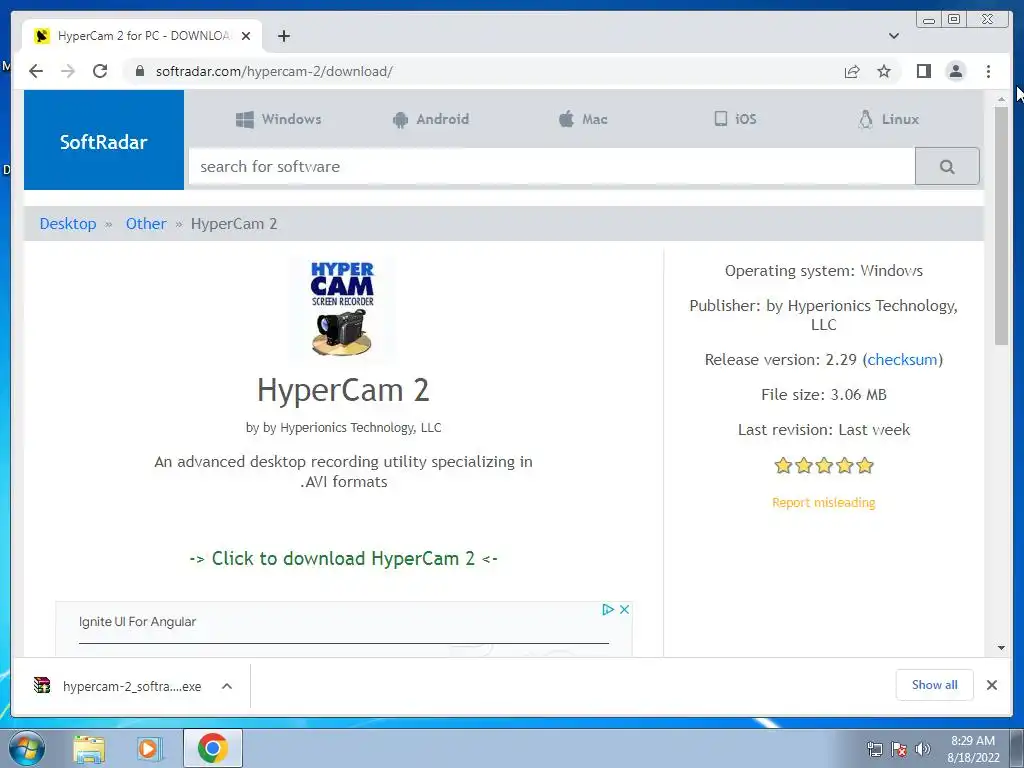
Task: Click the Chrome taskbar icon
Action: point(213,748)
